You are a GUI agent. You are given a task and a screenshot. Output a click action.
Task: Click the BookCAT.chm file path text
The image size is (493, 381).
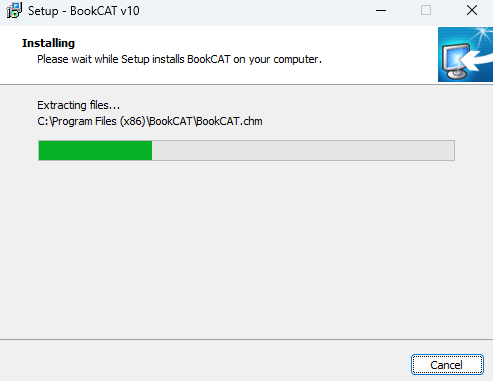(x=150, y=121)
